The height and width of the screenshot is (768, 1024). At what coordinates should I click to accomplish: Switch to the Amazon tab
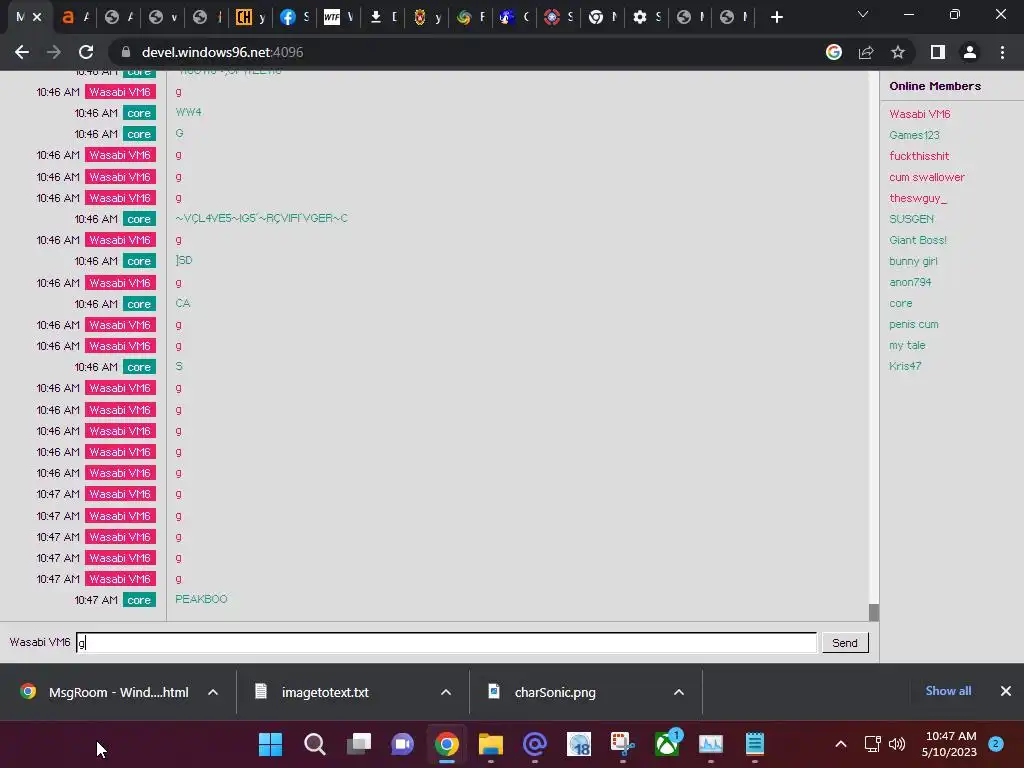coord(75,18)
